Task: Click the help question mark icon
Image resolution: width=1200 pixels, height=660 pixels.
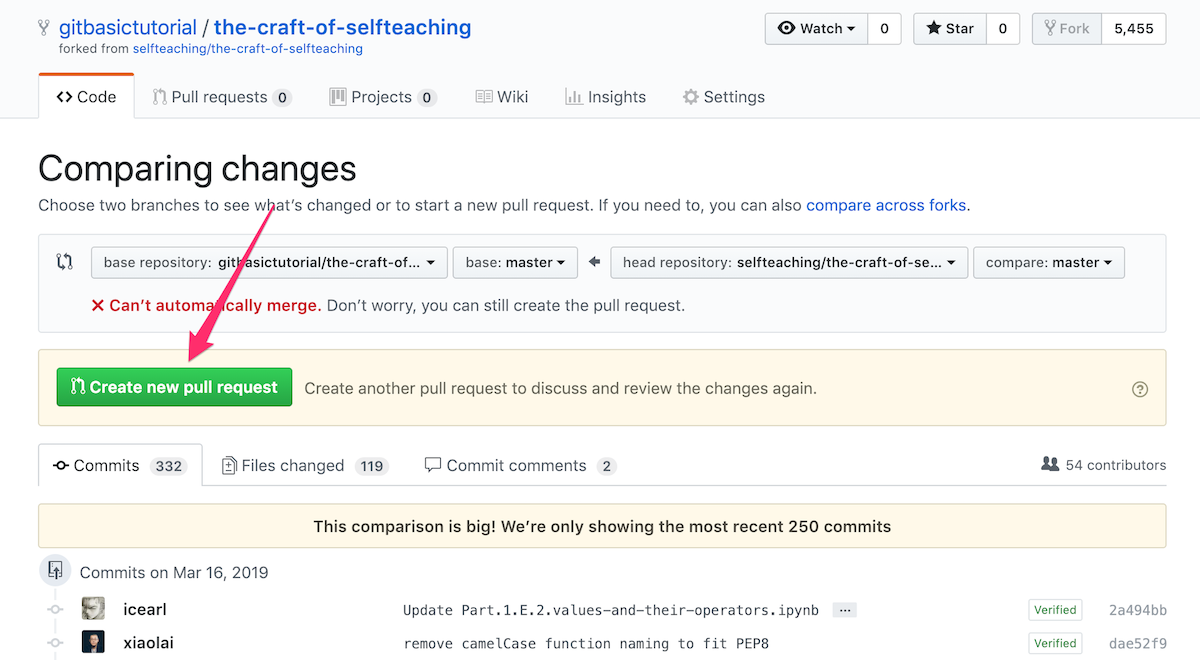Action: point(1140,389)
